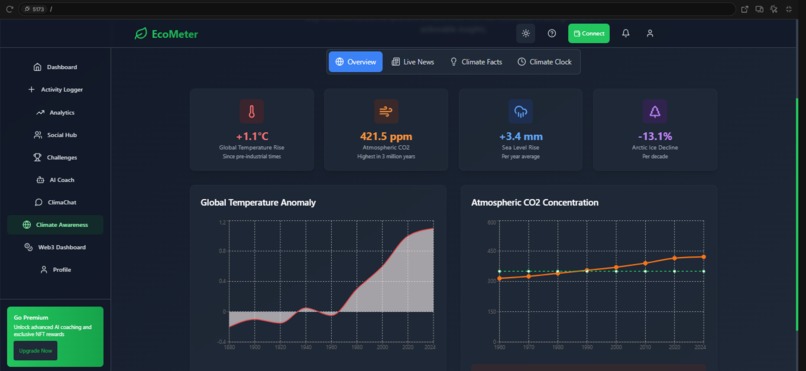
Task: Click the Global Temperature Anomaly heading
Action: tap(258, 202)
